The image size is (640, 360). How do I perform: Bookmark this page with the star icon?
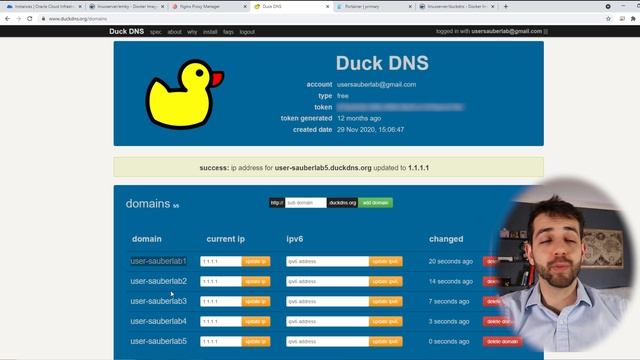[x=609, y=19]
